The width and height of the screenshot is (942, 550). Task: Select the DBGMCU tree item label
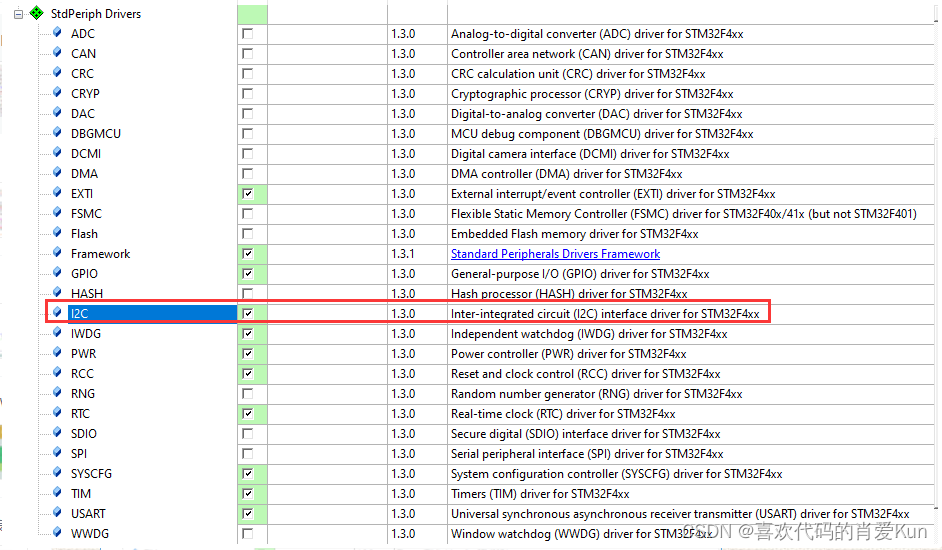tap(96, 133)
